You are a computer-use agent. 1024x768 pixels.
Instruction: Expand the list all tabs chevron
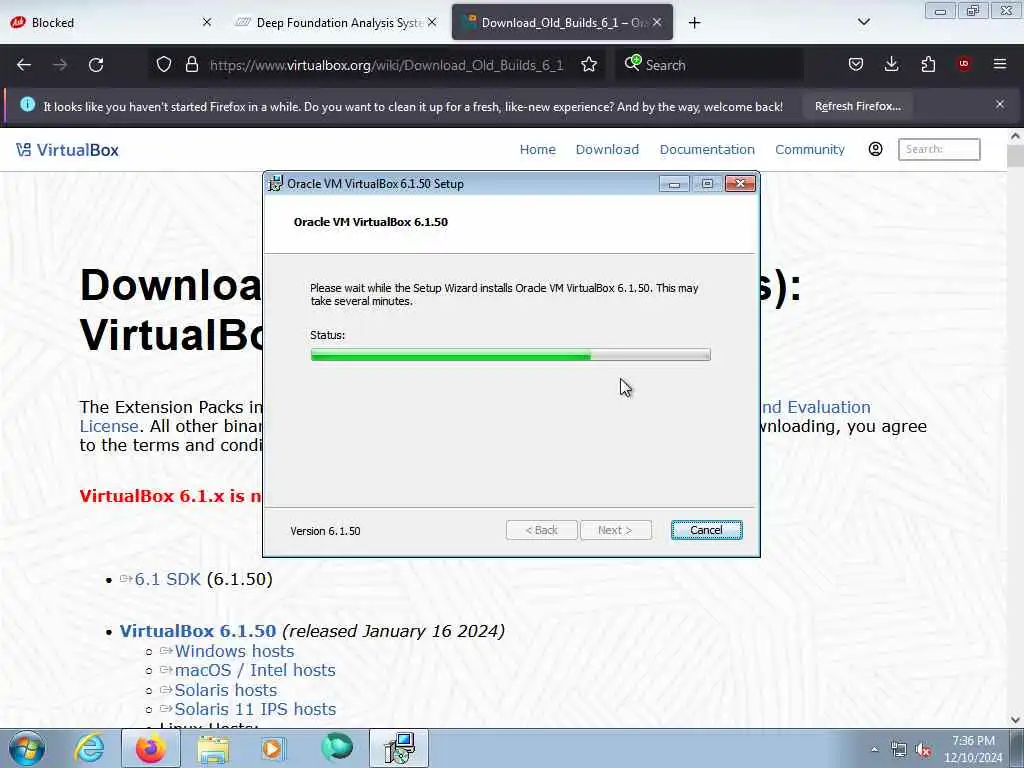(x=863, y=22)
